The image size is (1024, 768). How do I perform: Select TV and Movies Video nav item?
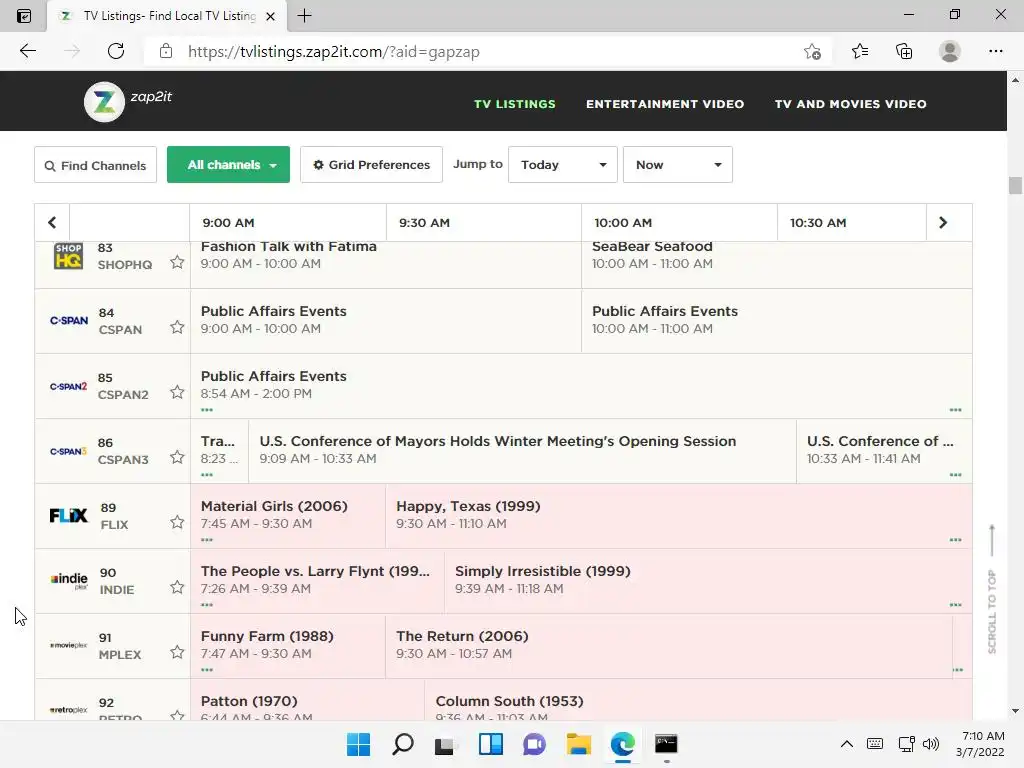coord(850,104)
